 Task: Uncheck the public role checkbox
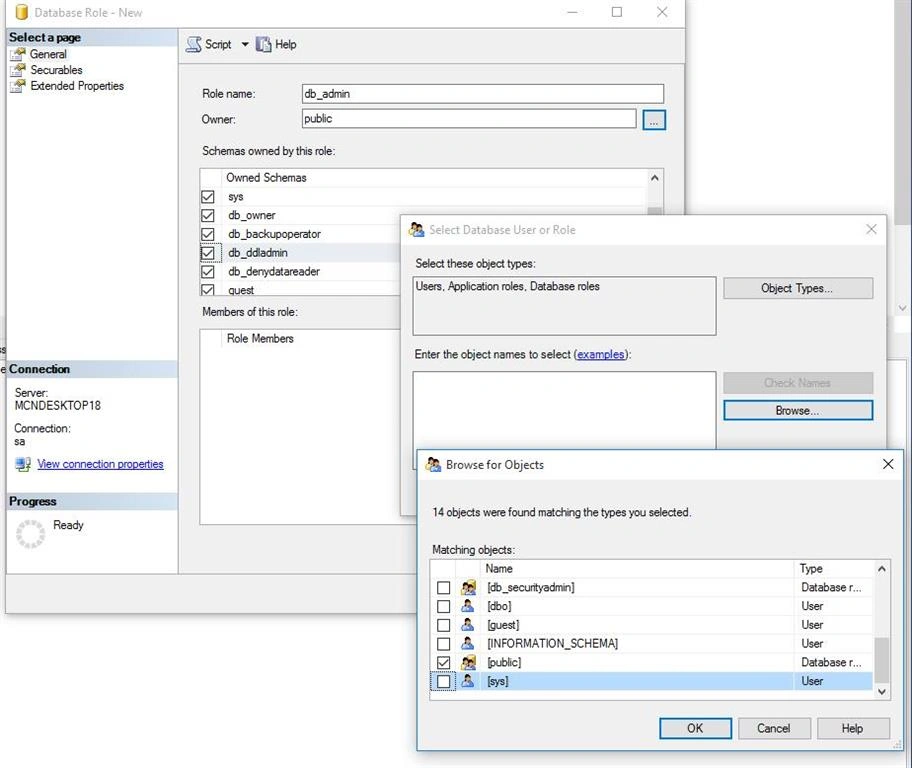point(443,662)
